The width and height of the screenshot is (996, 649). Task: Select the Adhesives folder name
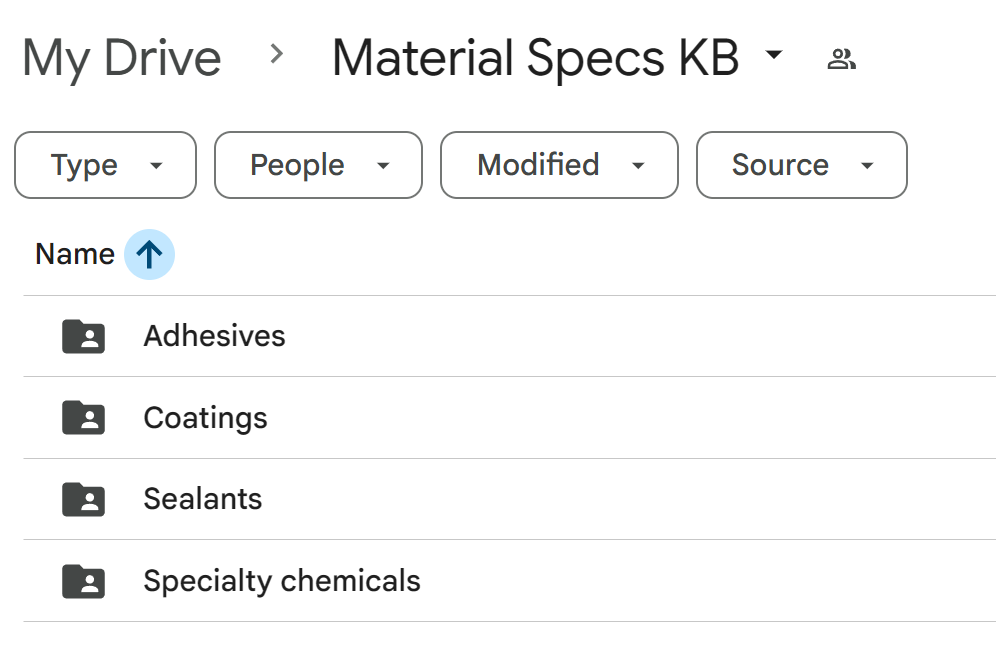214,336
